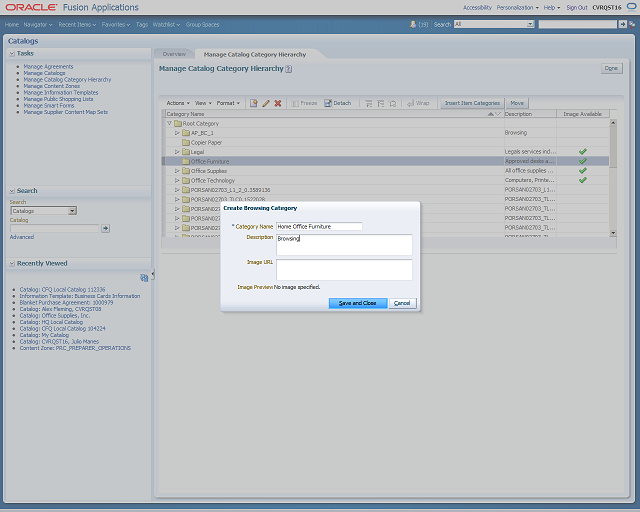Expand the Office Supplies category

177,171
